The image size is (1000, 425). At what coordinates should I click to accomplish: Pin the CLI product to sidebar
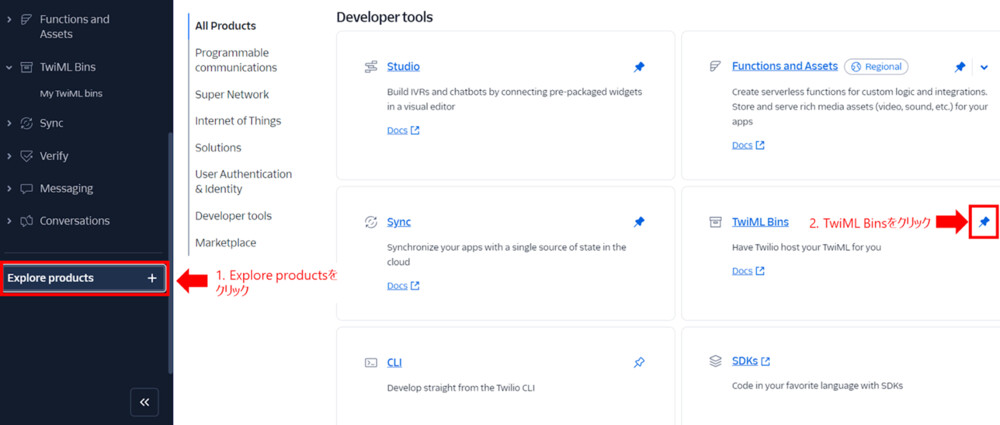coord(639,362)
